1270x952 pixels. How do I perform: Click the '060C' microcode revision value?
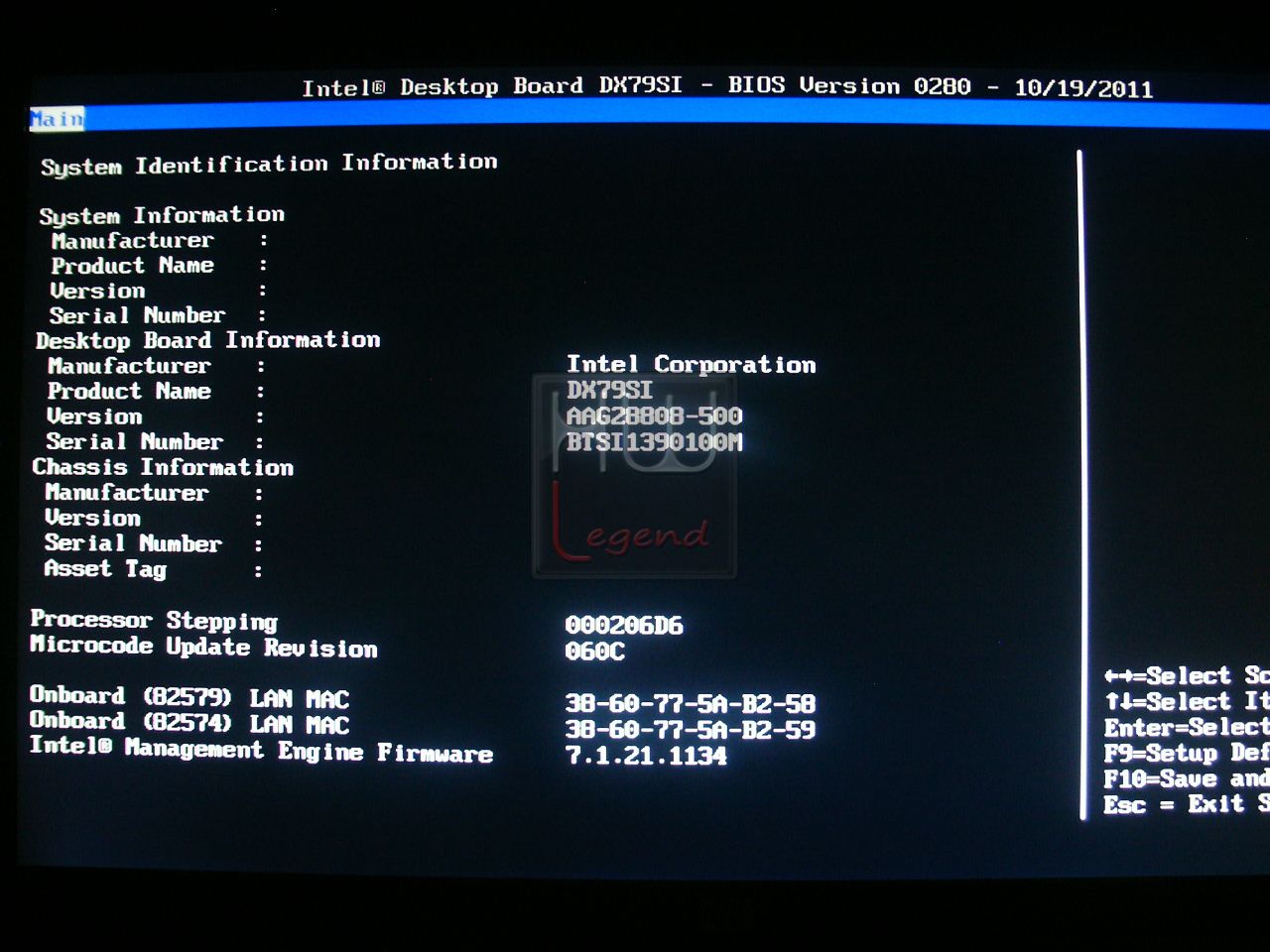[594, 652]
